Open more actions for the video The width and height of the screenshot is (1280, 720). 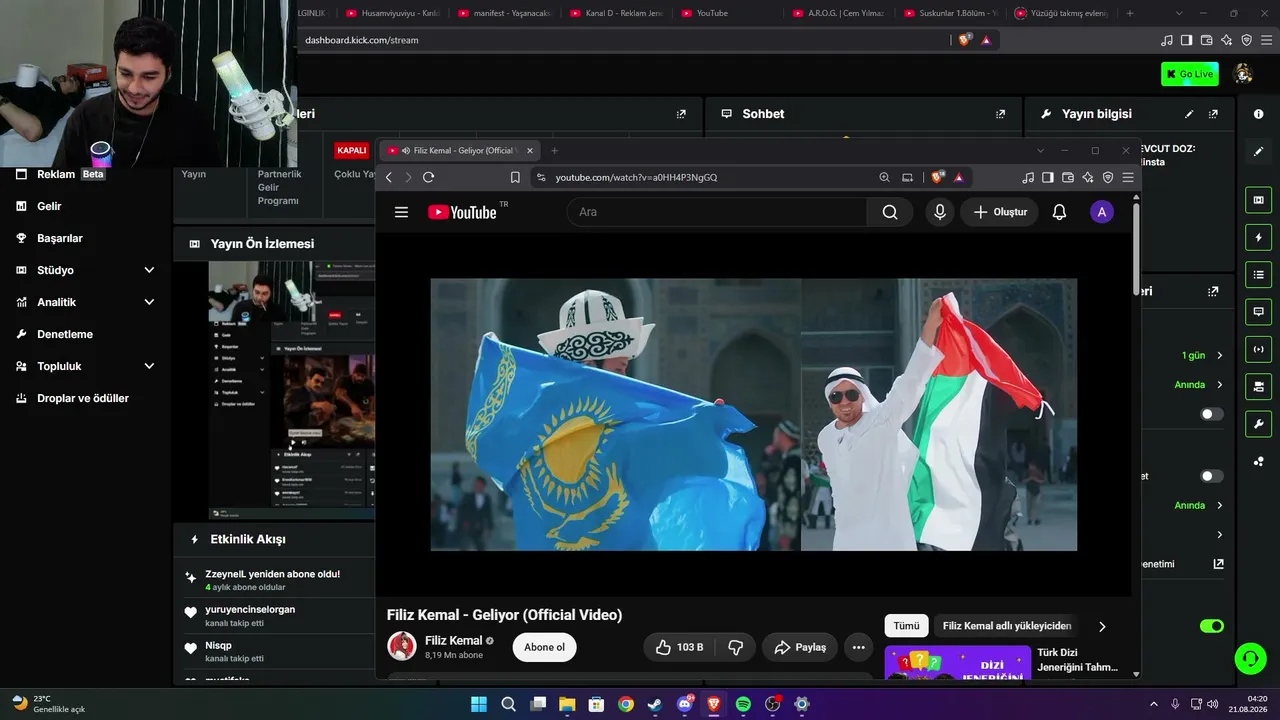pos(858,647)
